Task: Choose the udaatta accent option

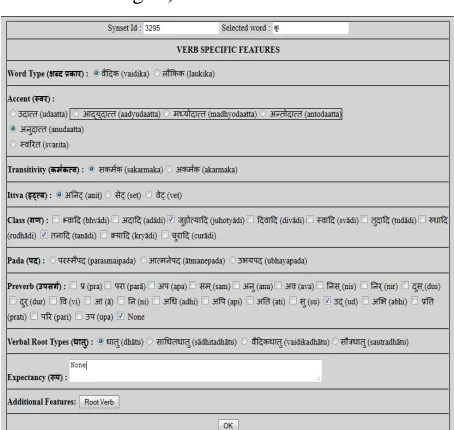Action: click(x=13, y=114)
